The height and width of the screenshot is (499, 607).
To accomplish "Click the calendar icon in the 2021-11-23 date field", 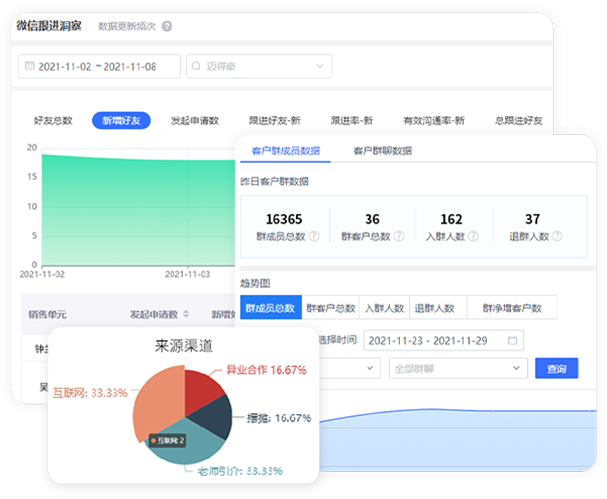I will pos(513,341).
